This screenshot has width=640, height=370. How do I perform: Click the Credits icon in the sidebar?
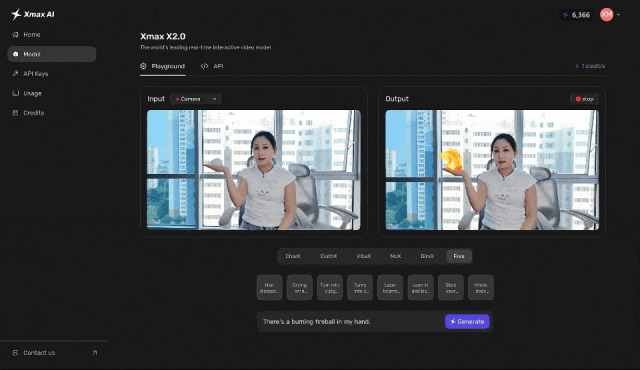[x=16, y=113]
